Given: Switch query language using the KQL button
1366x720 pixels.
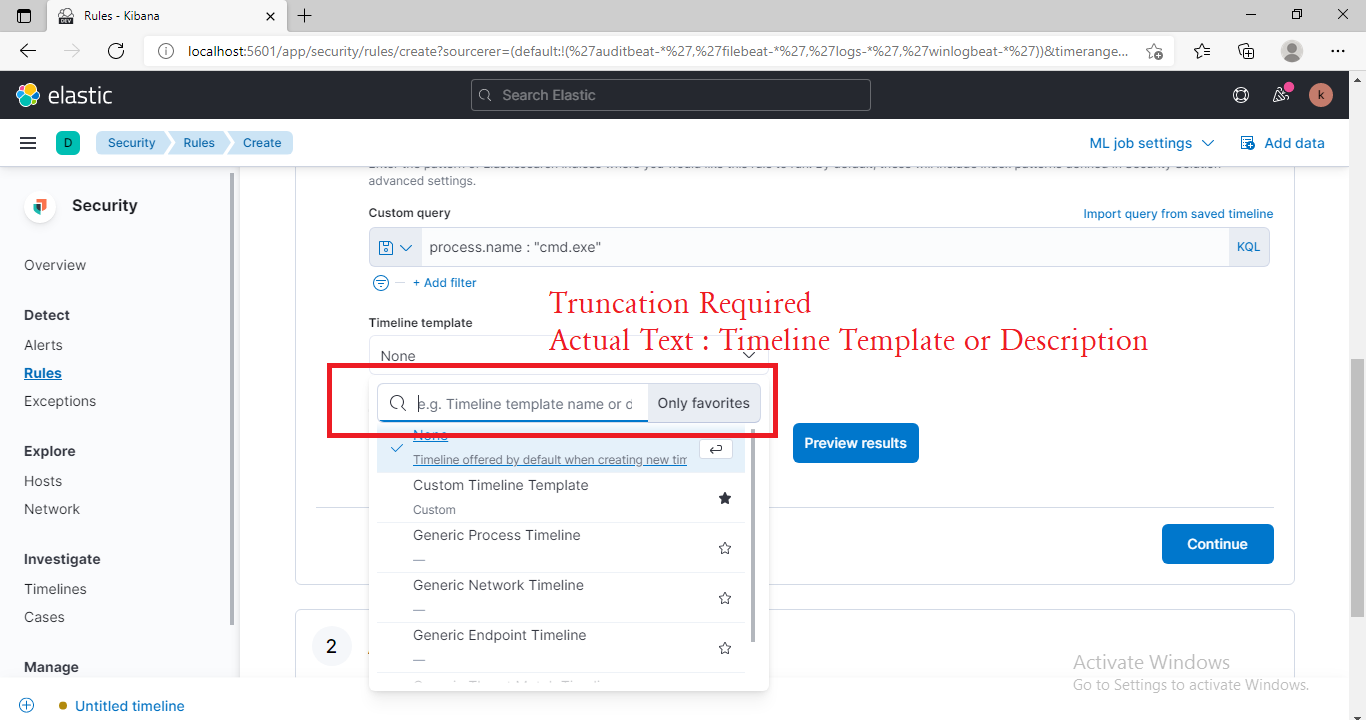Looking at the screenshot, I should pos(1248,246).
